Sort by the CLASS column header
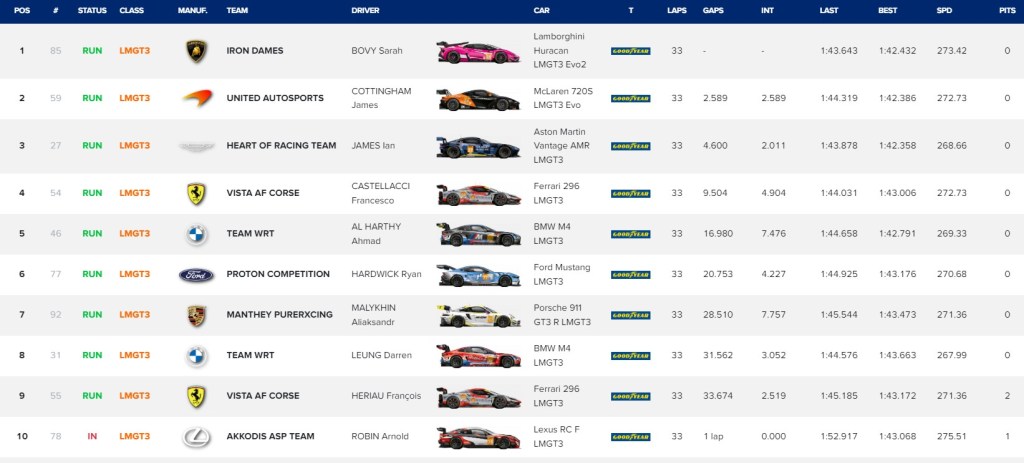This screenshot has height=463, width=1024. click(x=132, y=10)
